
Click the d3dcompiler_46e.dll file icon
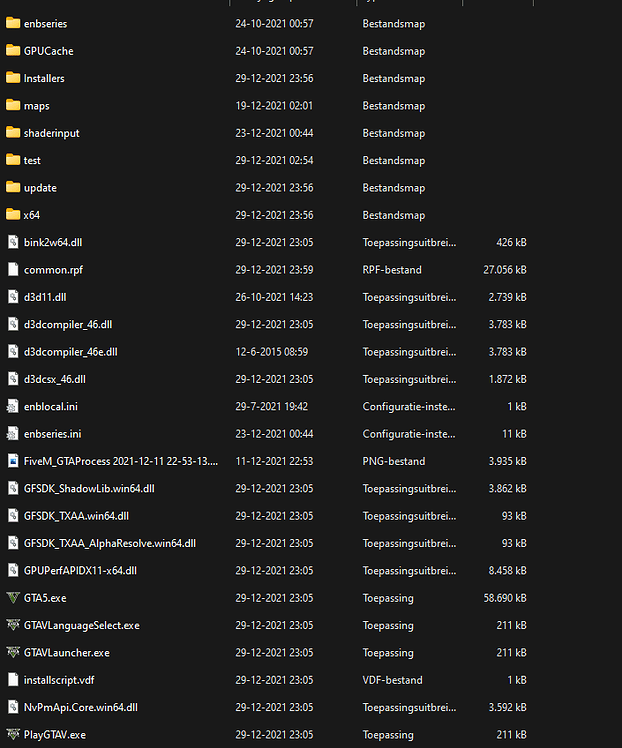[x=13, y=352]
